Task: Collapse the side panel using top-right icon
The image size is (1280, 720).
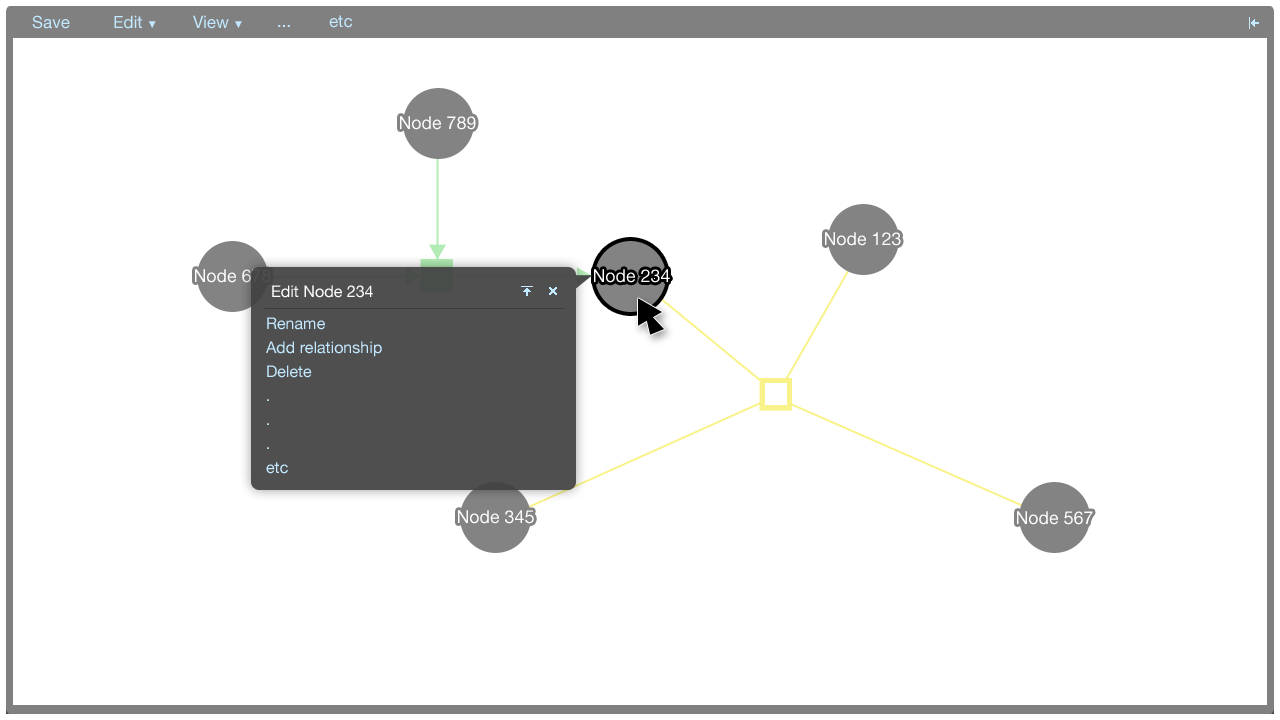Action: tap(1254, 23)
